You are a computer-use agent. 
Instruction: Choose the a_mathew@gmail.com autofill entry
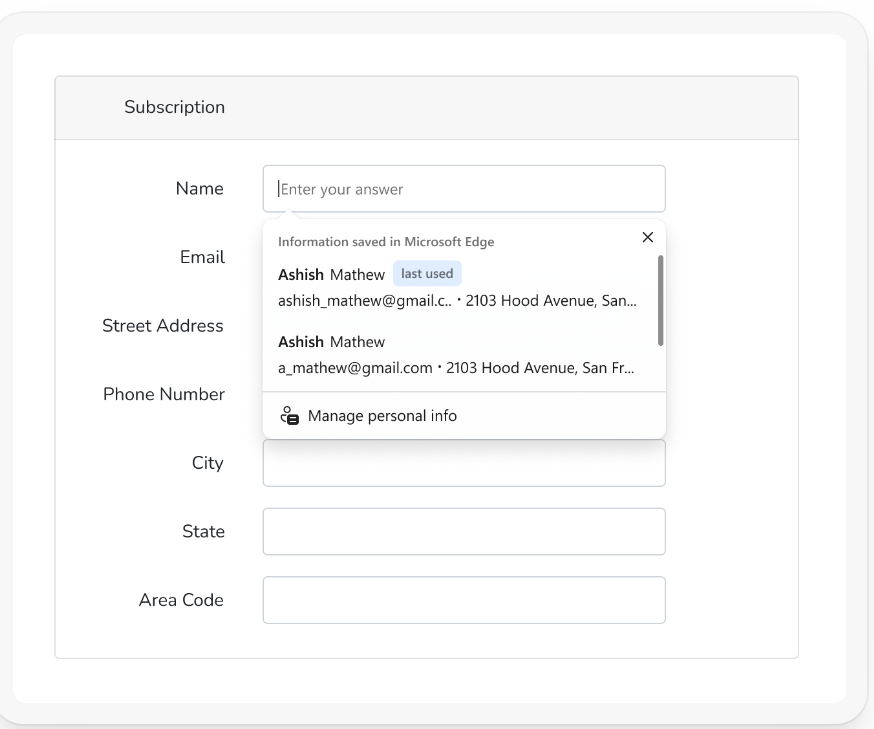coord(456,355)
